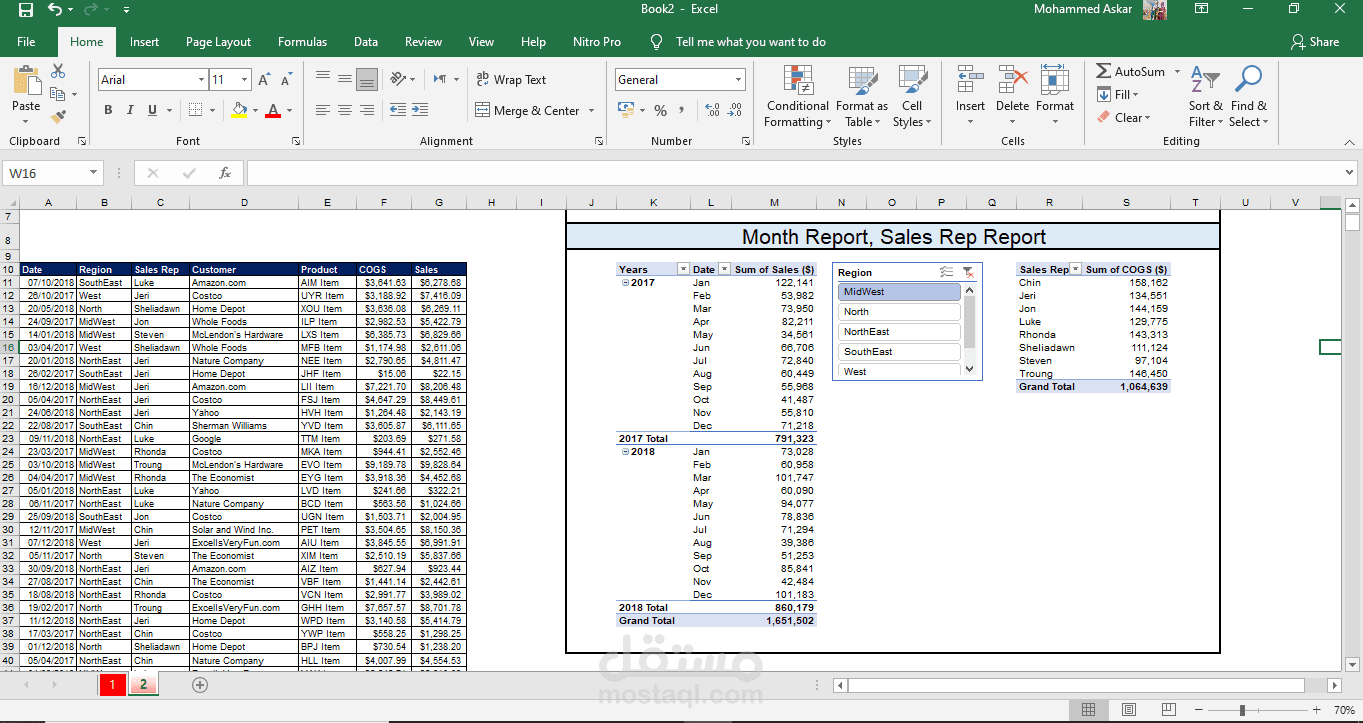Click the font color red swatch
This screenshot has width=1363, height=723.
(x=273, y=110)
